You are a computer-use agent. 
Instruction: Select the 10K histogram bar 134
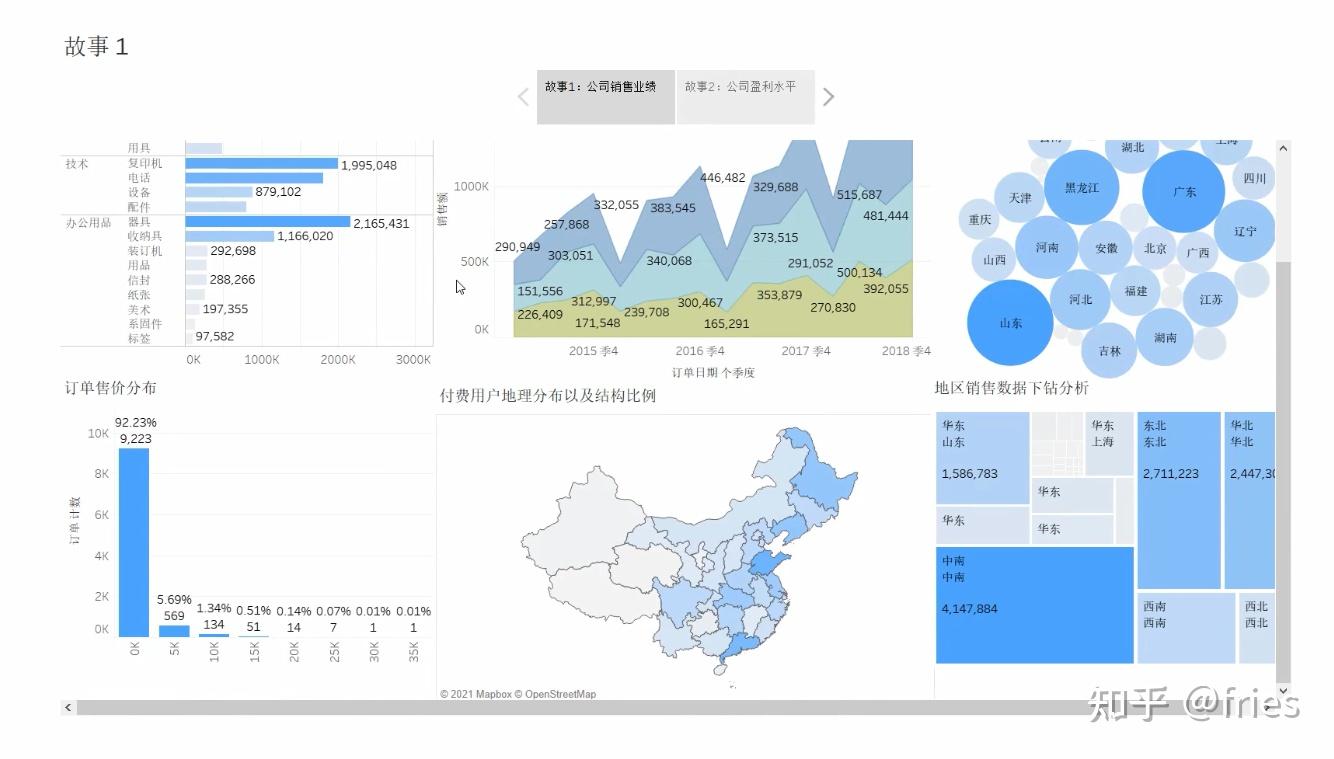click(x=214, y=635)
